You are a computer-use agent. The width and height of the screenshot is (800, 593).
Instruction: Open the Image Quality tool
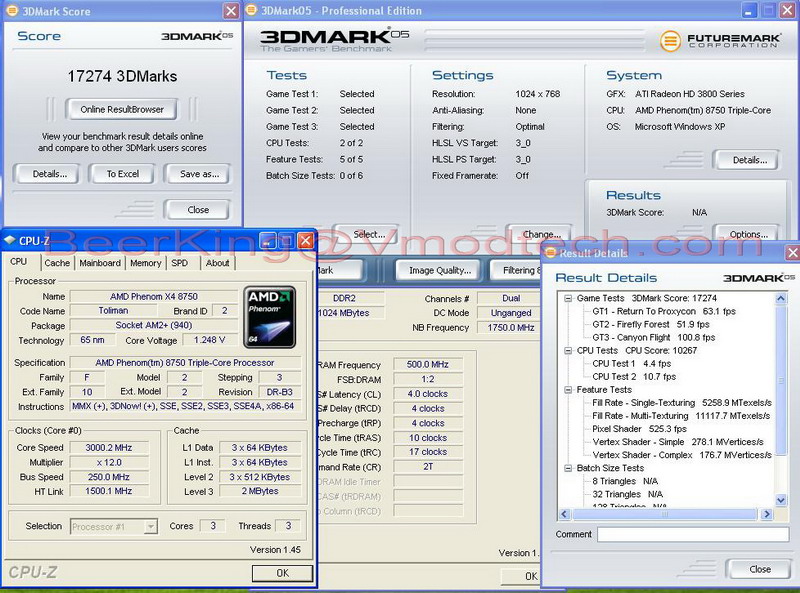point(440,270)
